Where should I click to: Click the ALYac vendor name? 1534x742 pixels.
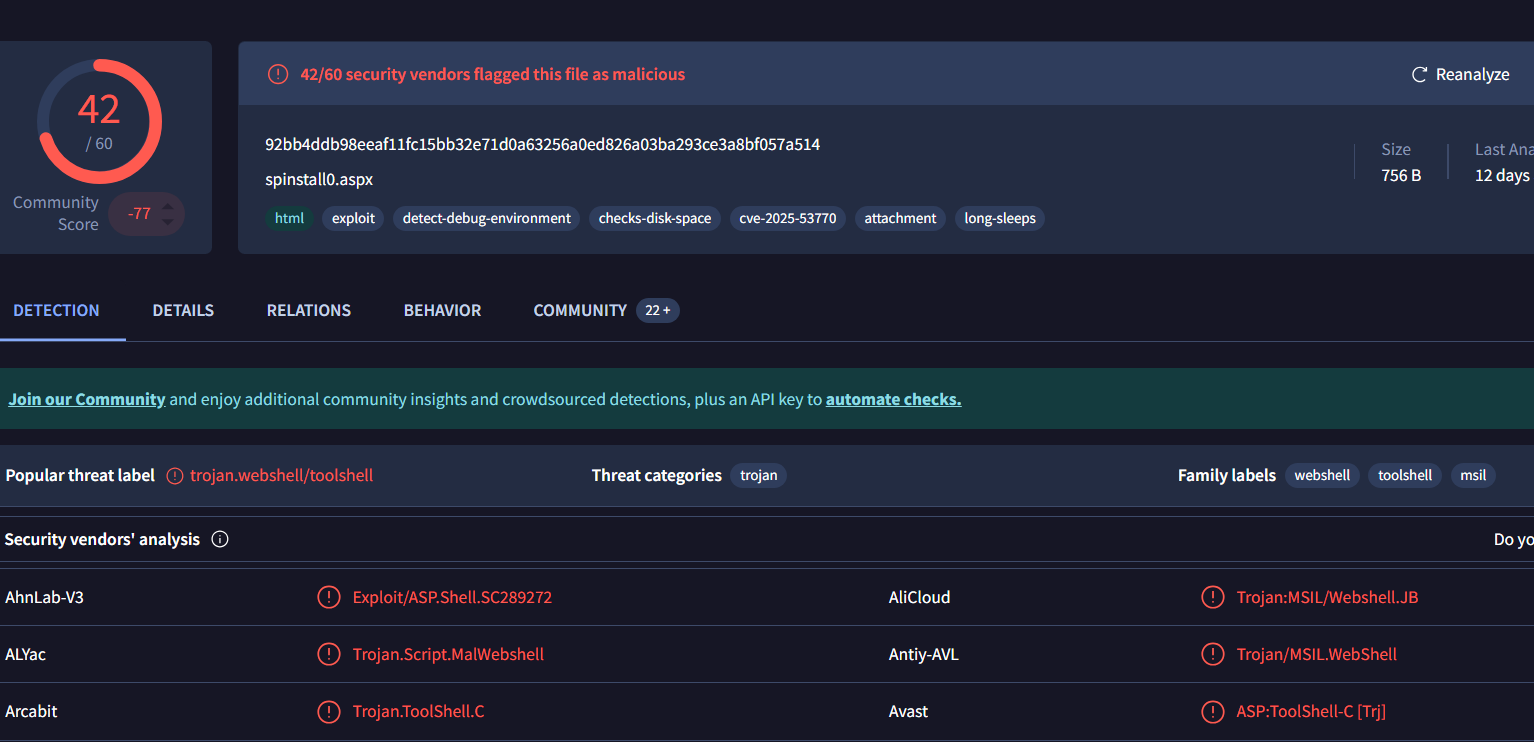coord(25,655)
